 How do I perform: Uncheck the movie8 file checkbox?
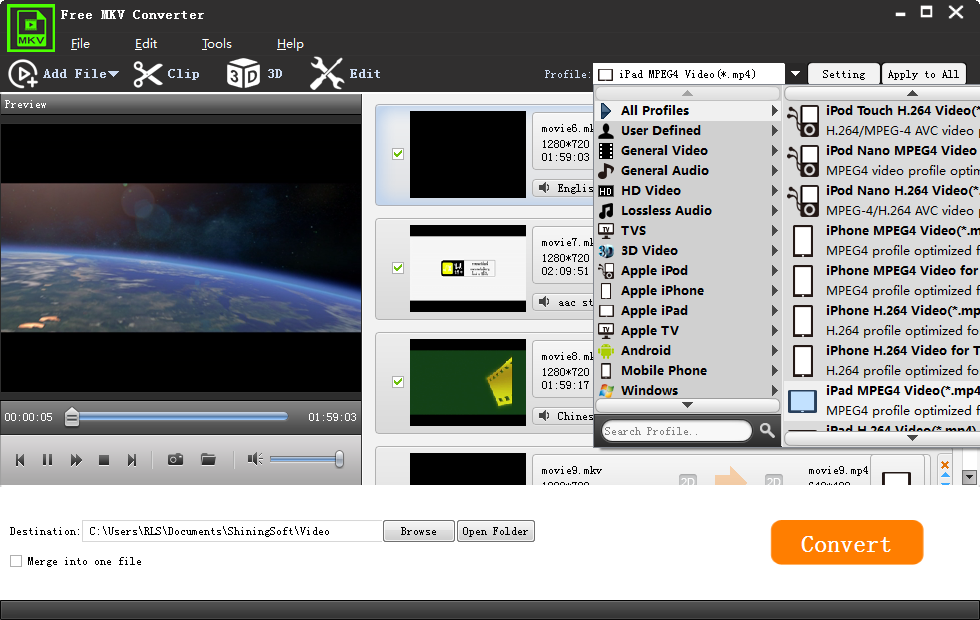pyautogui.click(x=398, y=382)
